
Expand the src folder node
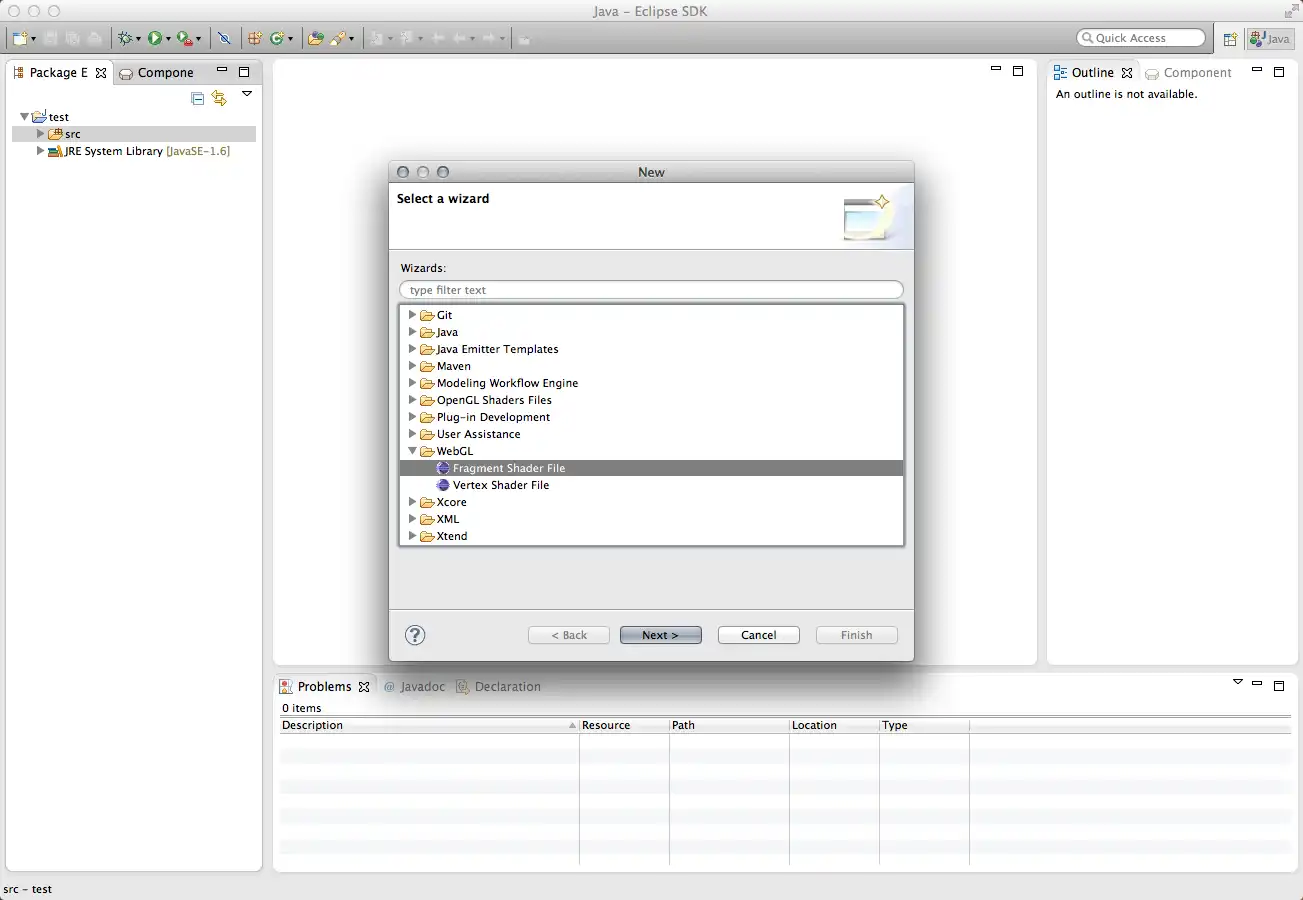(x=41, y=133)
